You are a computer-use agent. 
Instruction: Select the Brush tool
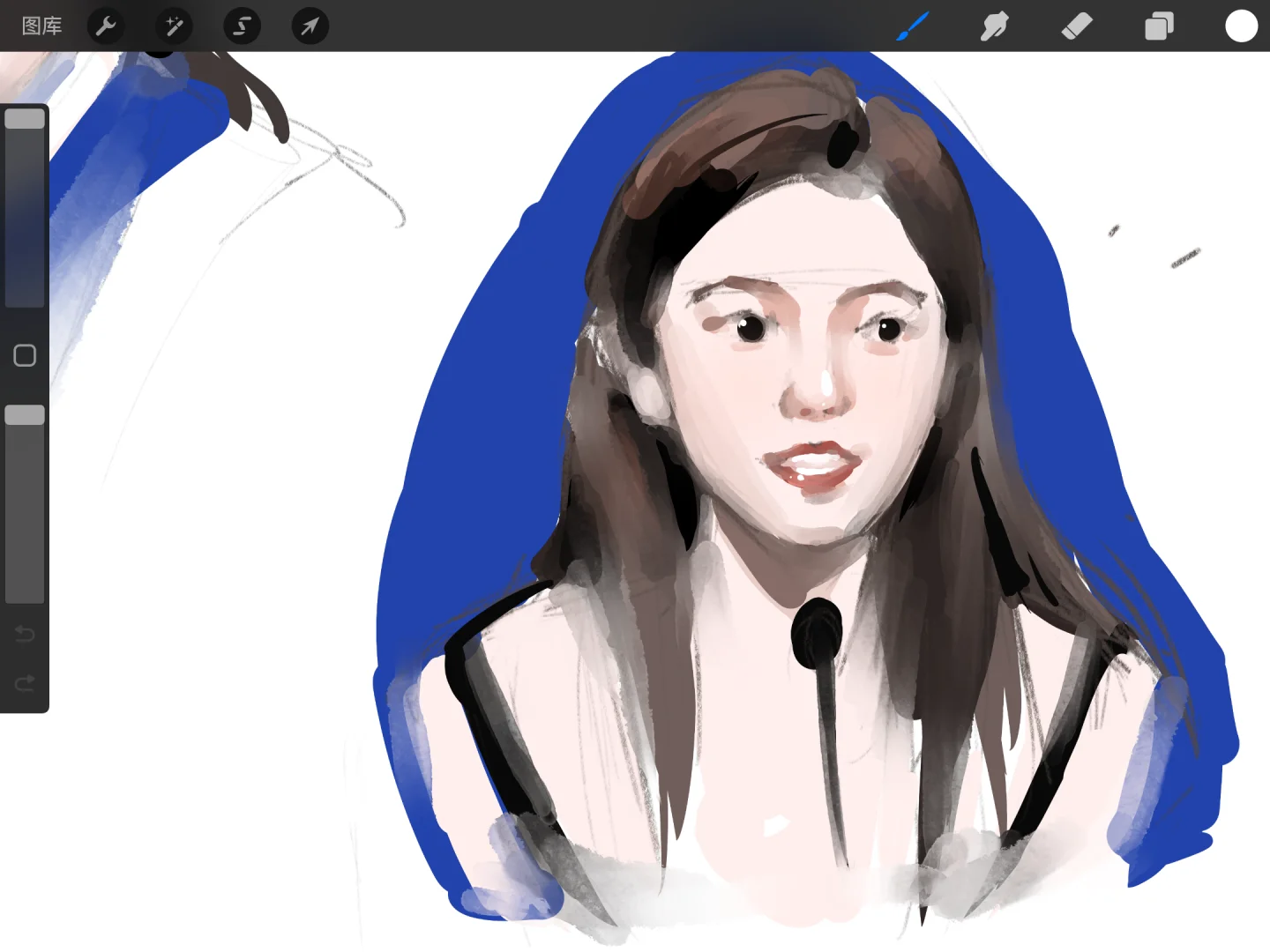(x=913, y=26)
